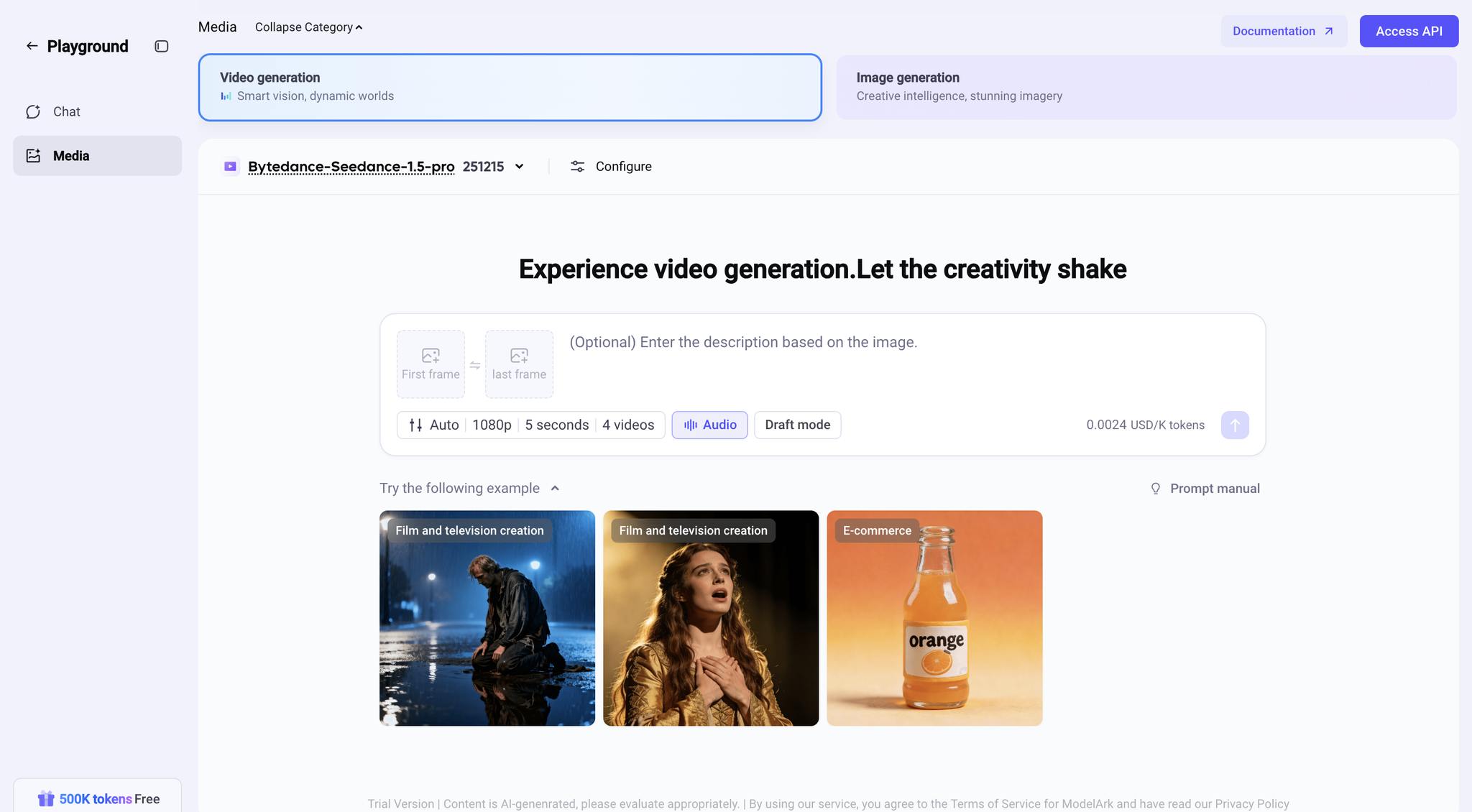This screenshot has width=1472, height=812.
Task: Collapse Category in the Media header
Action: [308, 27]
